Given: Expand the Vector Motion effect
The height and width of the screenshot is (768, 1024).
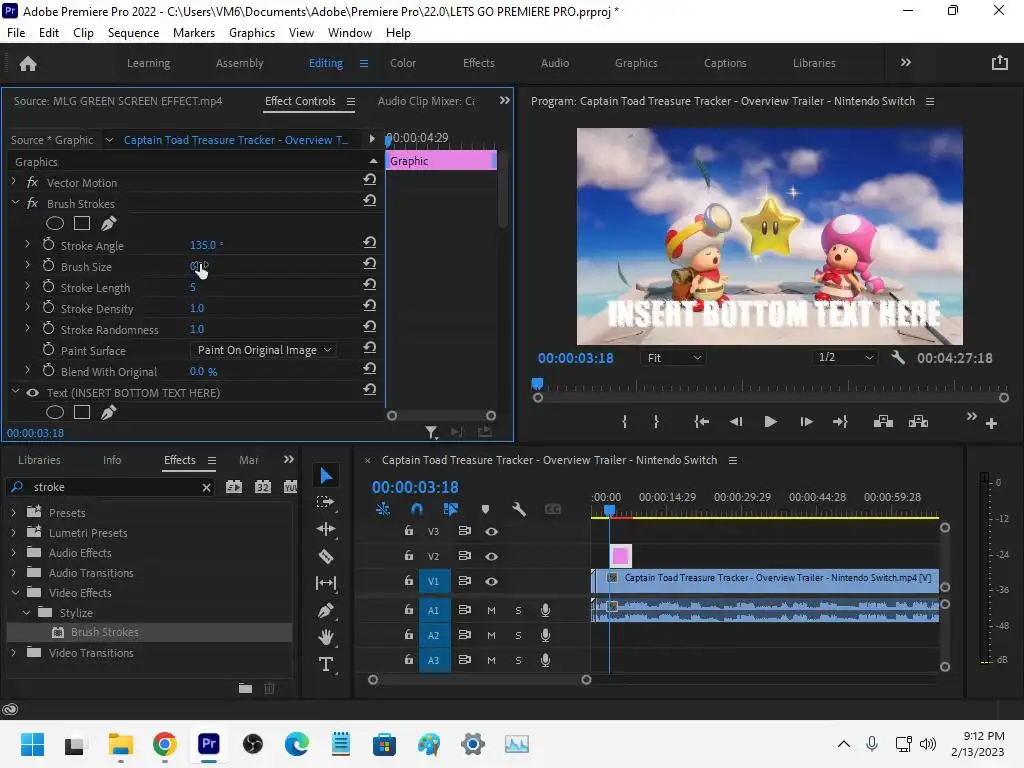Looking at the screenshot, I should 13,181.
